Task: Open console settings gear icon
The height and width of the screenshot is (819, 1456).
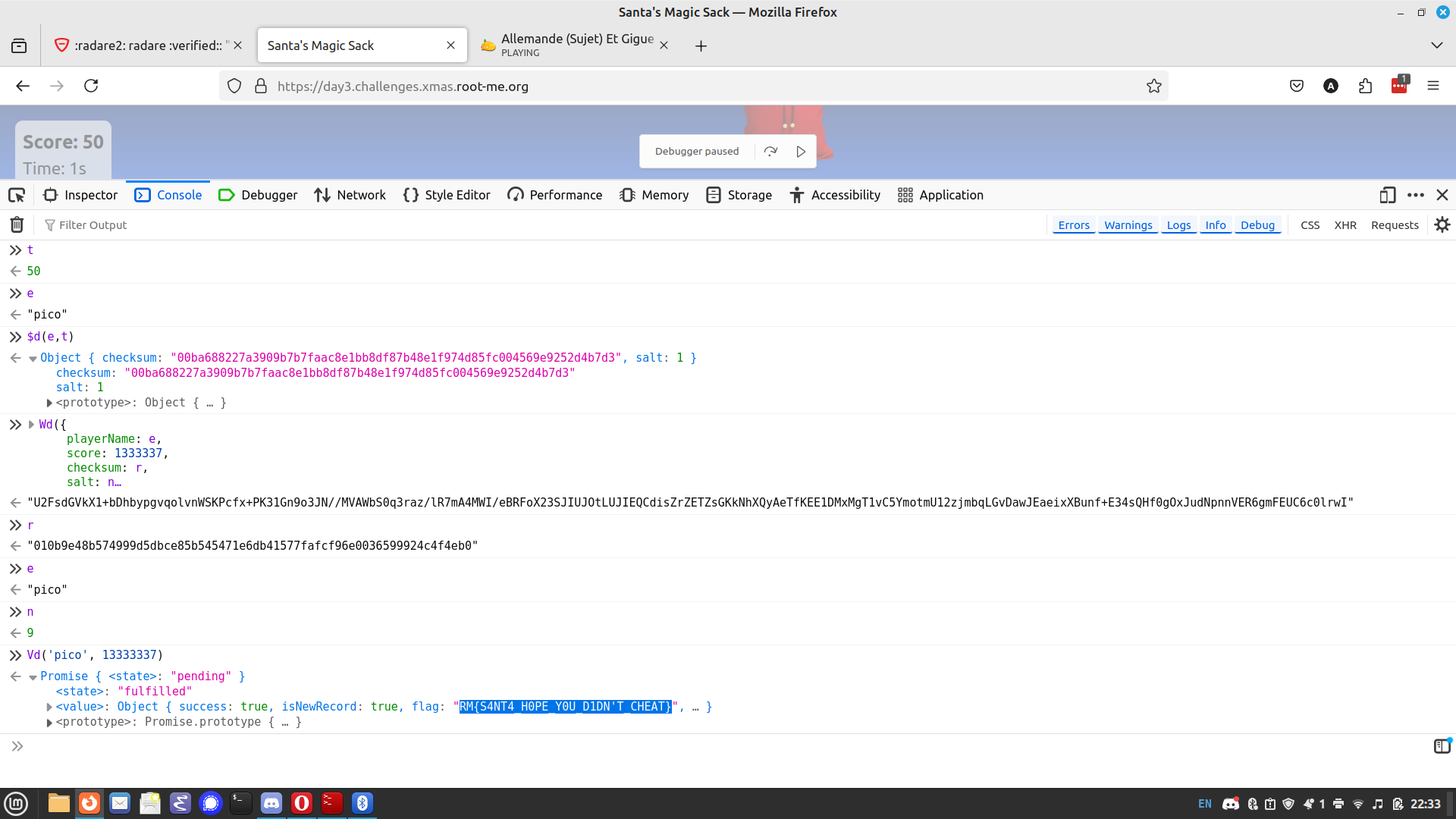Action: point(1442,225)
